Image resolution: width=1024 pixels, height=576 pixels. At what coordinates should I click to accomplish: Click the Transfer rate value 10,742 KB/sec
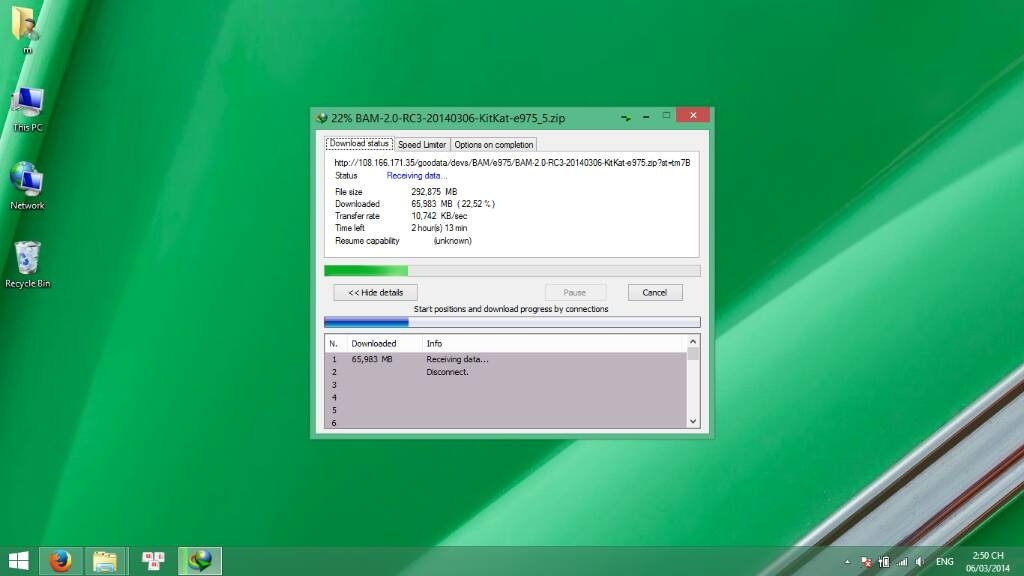[x=439, y=216]
